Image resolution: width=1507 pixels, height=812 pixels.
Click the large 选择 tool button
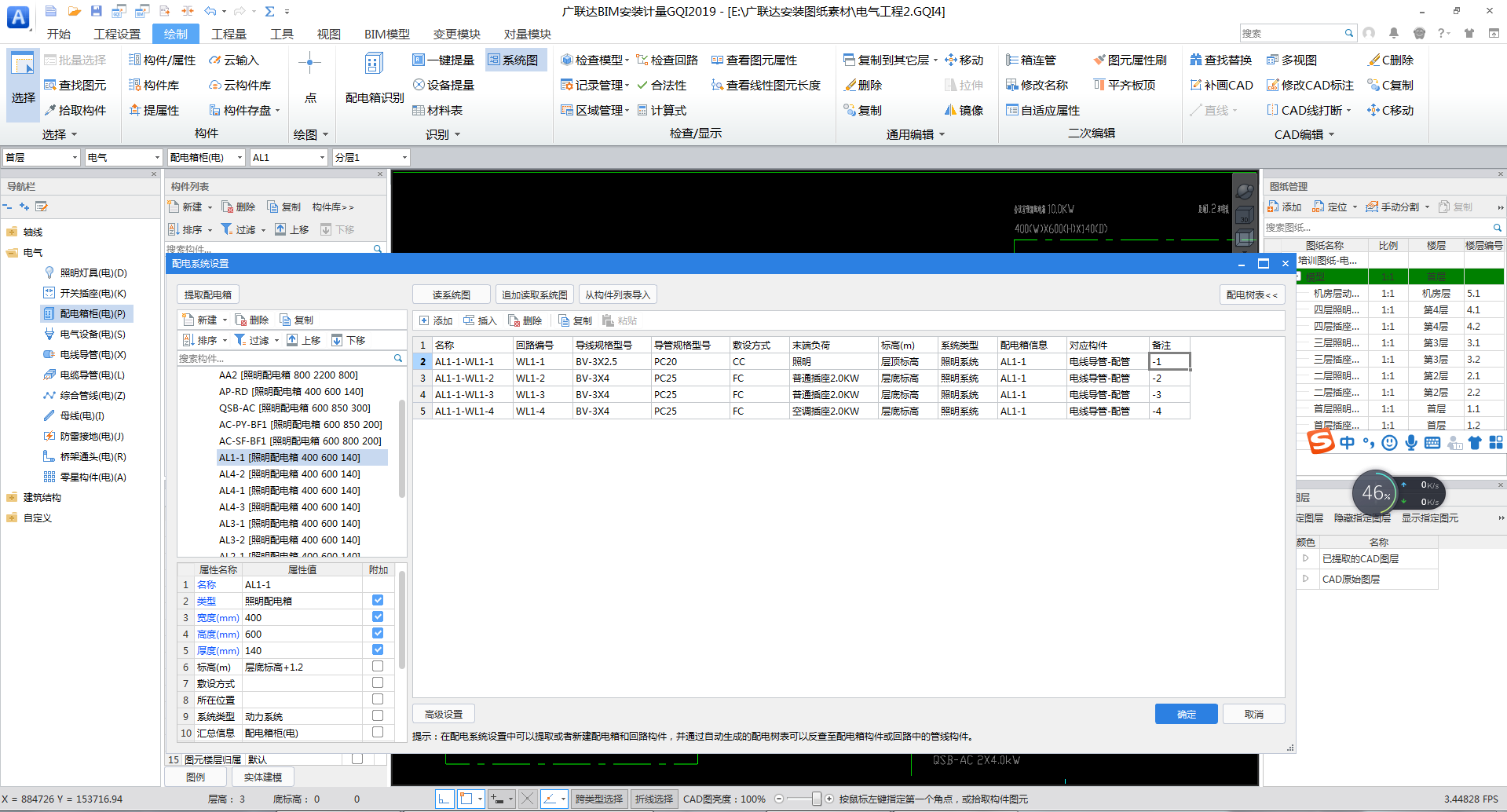pos(23,85)
